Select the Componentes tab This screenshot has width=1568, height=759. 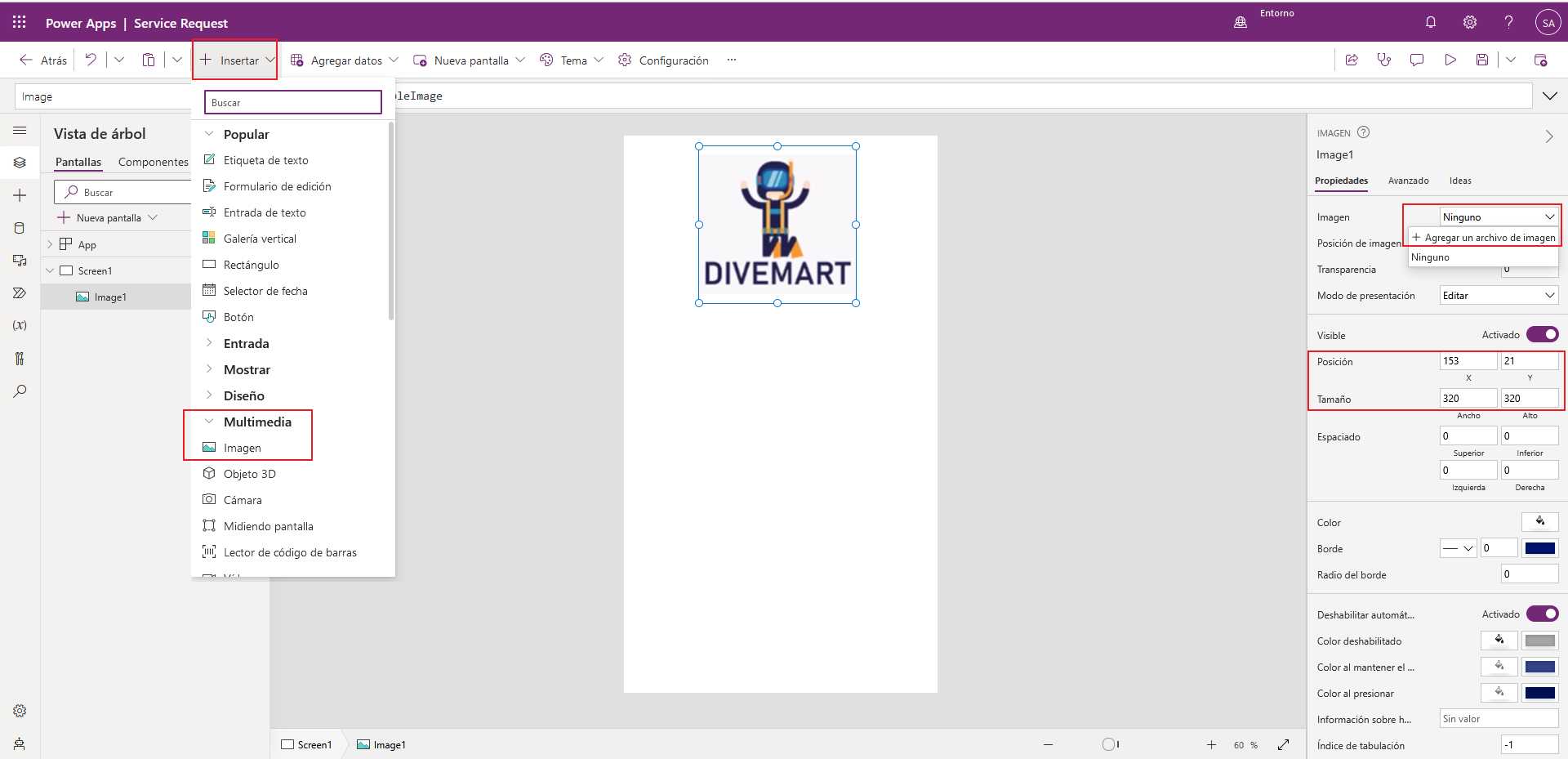click(x=154, y=162)
